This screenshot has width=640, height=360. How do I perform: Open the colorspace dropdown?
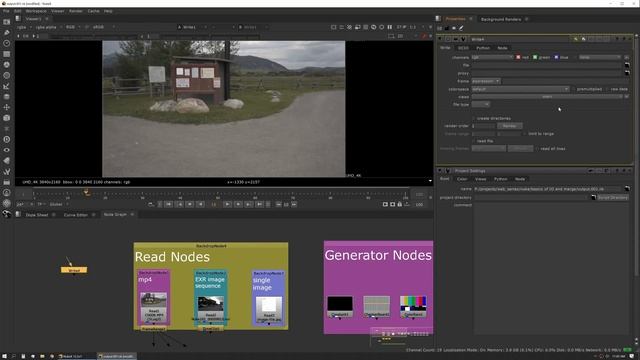pyautogui.click(x=520, y=89)
